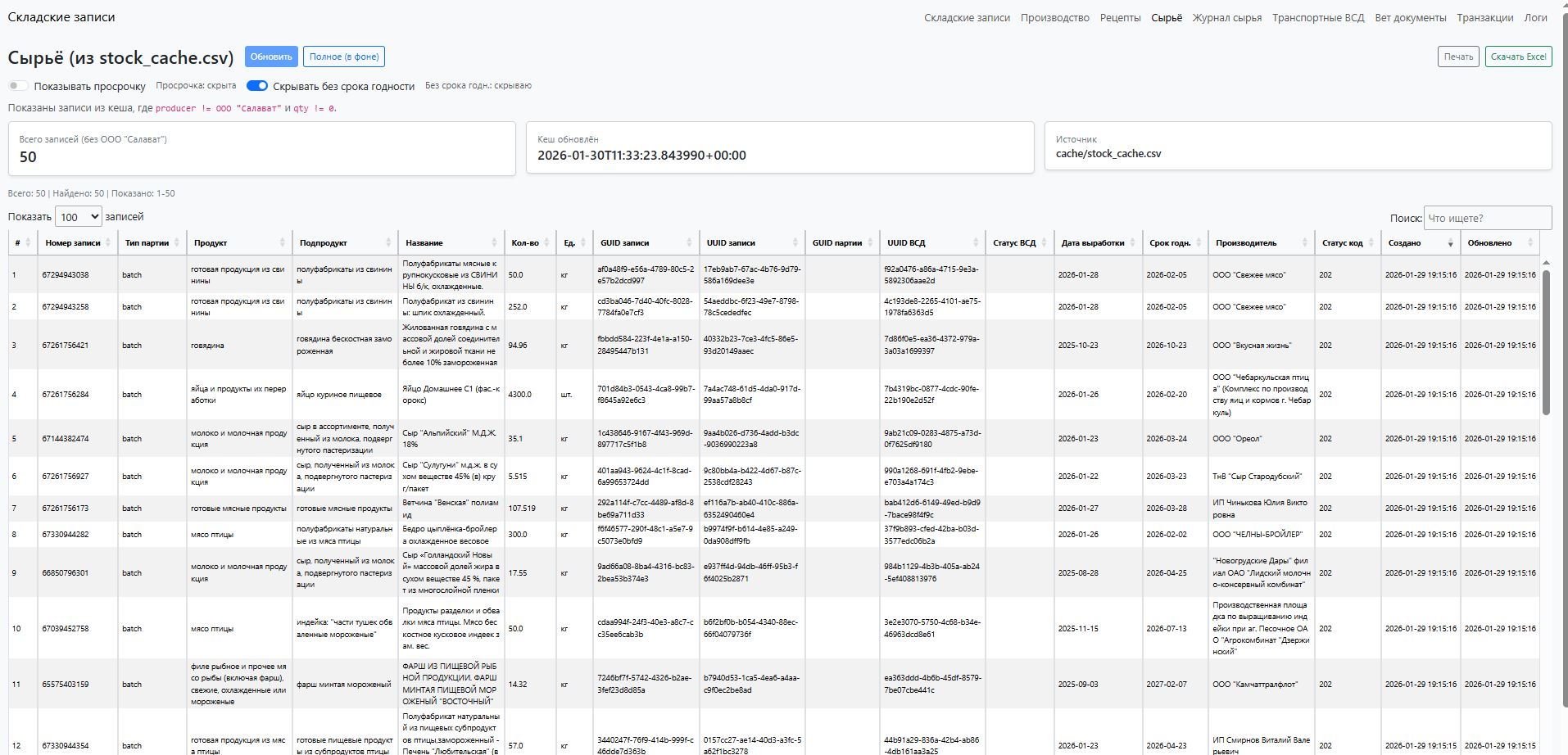
Task: Click sort arrows on the Производитель header
Action: click(x=1305, y=242)
